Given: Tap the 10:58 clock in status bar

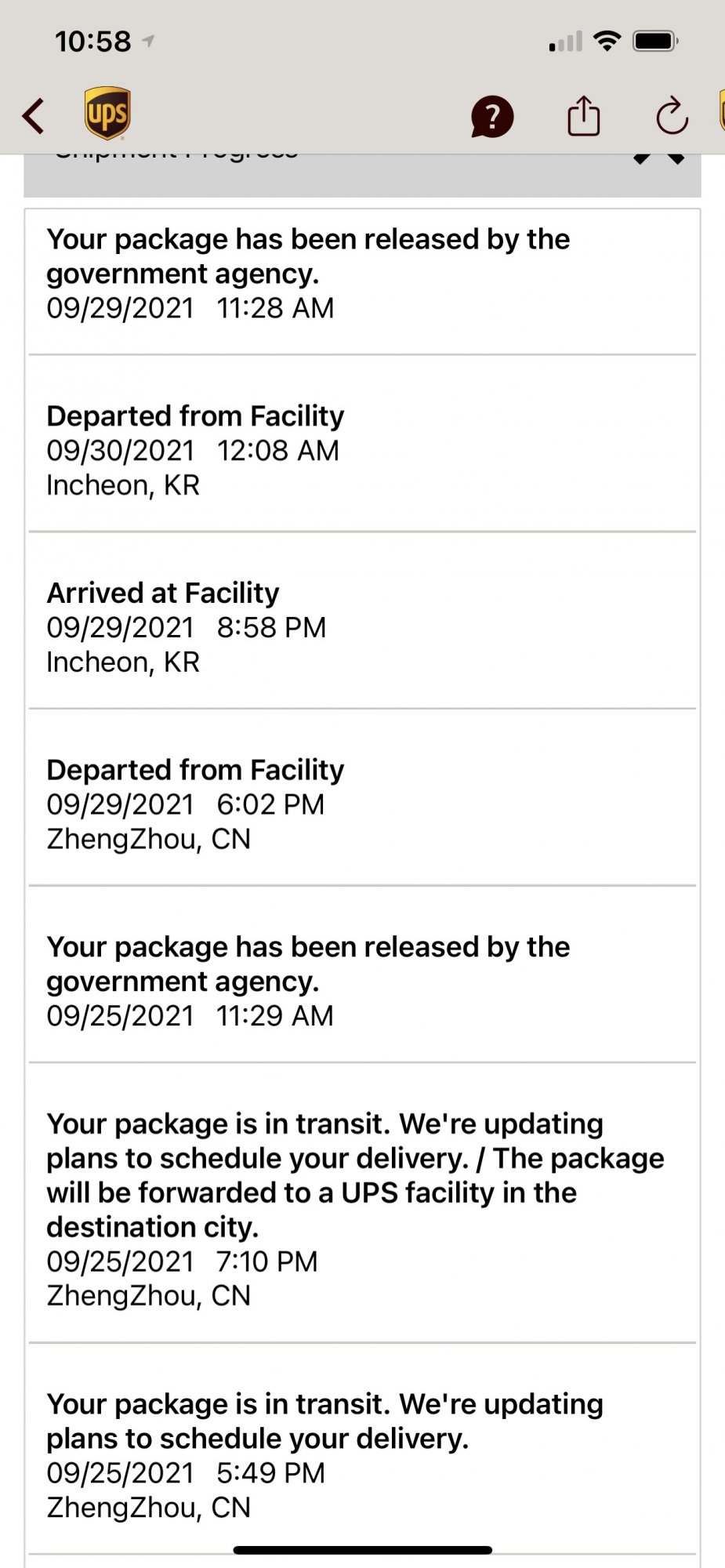Looking at the screenshot, I should (92, 42).
